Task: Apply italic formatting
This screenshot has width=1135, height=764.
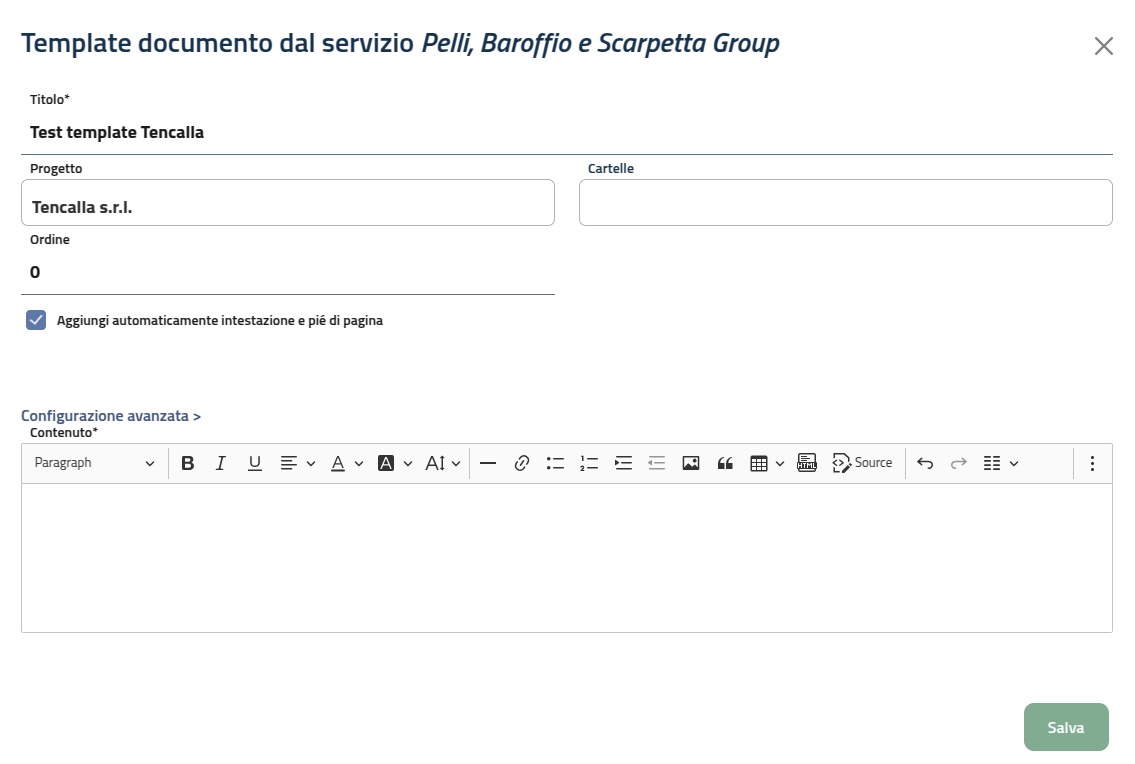Action: click(221, 463)
